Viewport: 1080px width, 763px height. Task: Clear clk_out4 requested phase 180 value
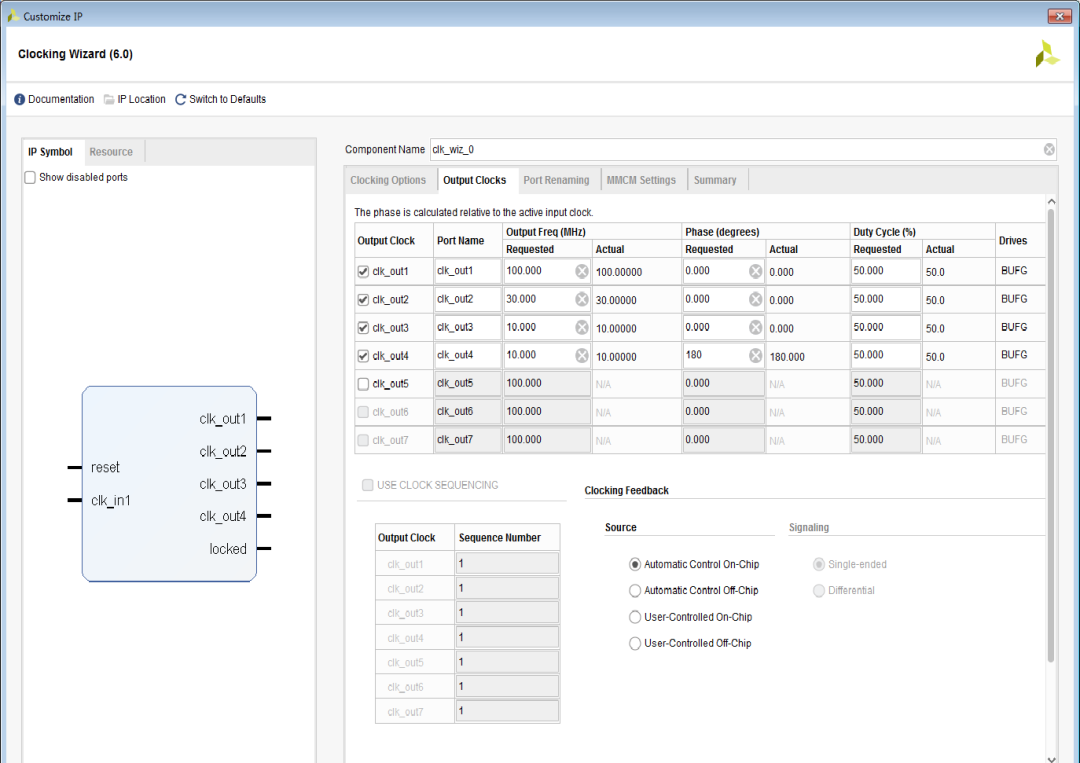(x=755, y=355)
